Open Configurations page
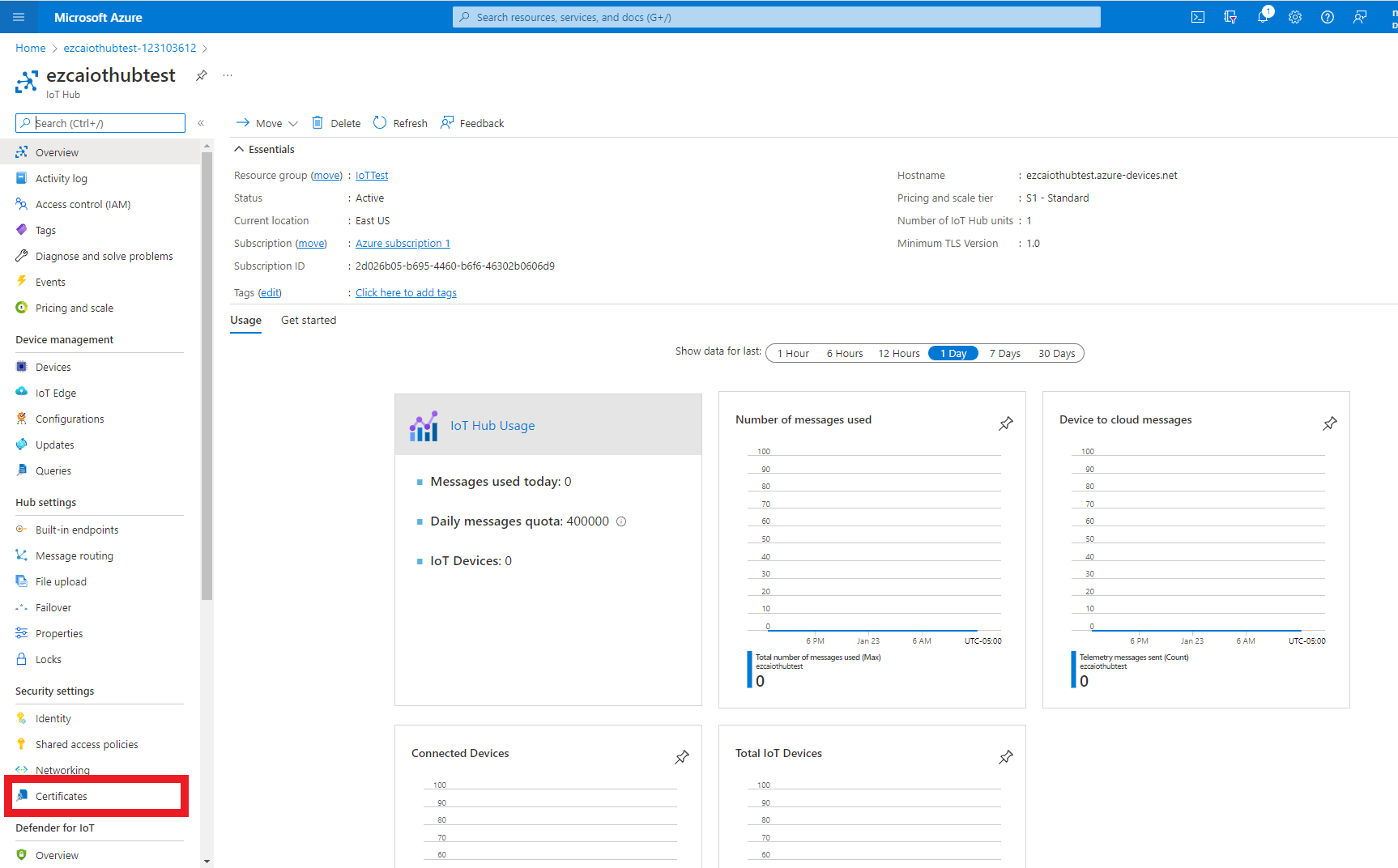The image size is (1398, 868). pos(70,419)
